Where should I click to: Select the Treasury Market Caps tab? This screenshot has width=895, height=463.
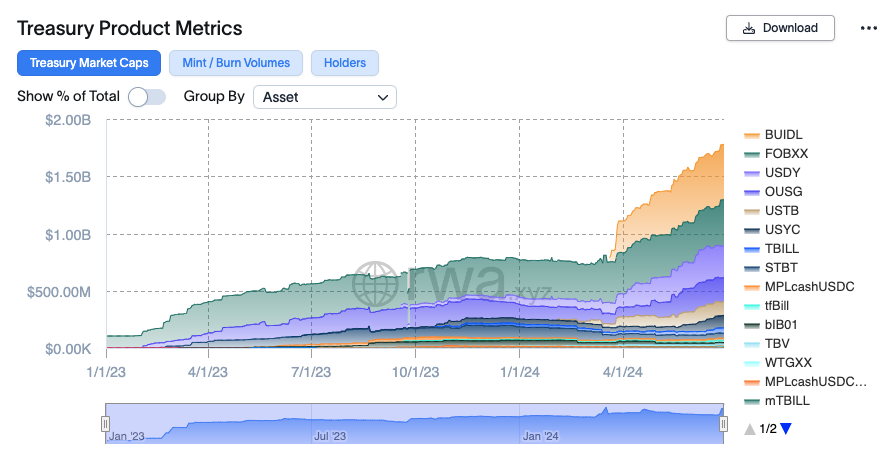pos(89,63)
